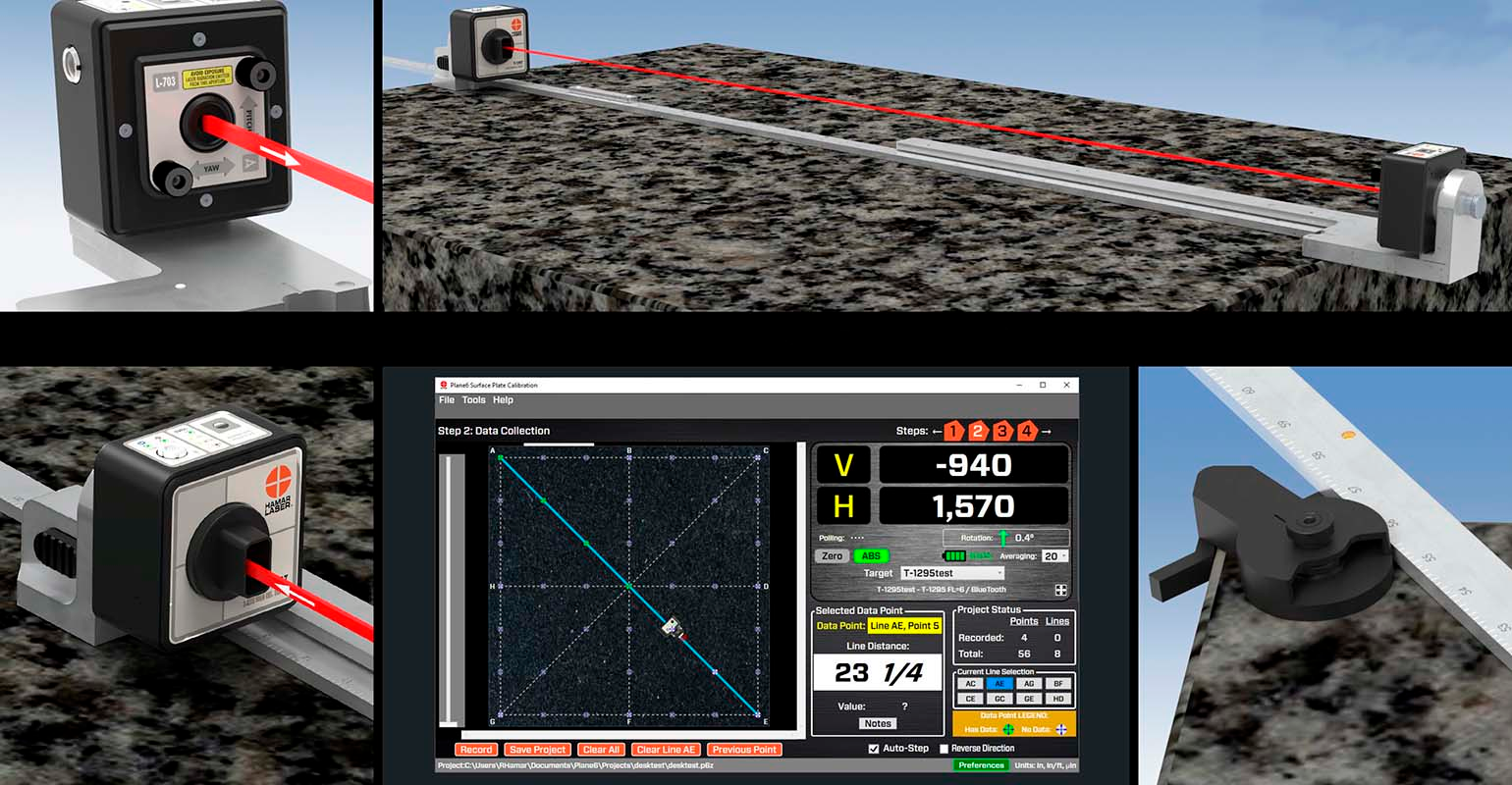
Task: Open the Tools menu
Action: [472, 399]
